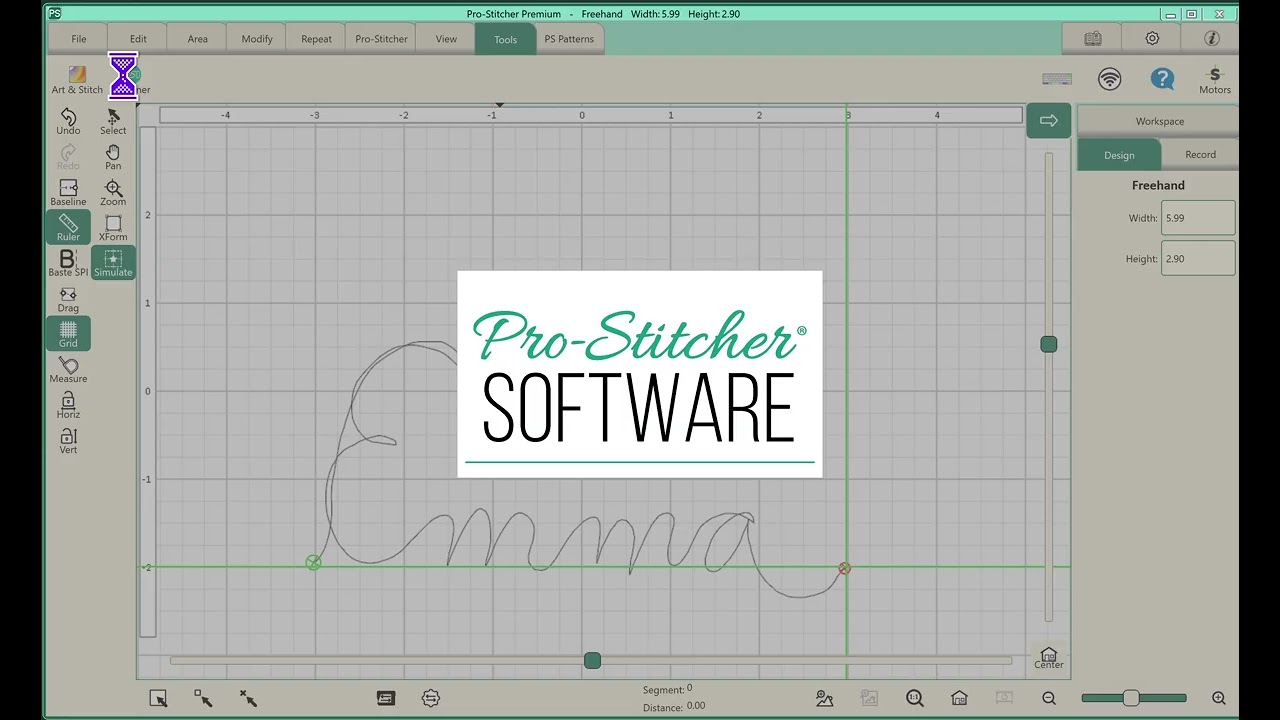Click the remove-node arrow icon in bottom bar
The height and width of the screenshot is (720, 1280).
tap(248, 698)
